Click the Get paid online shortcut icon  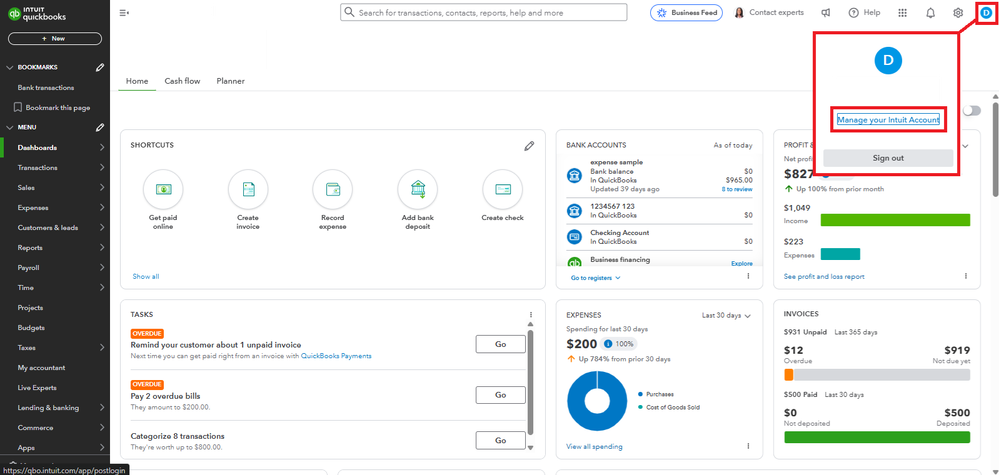coord(163,189)
